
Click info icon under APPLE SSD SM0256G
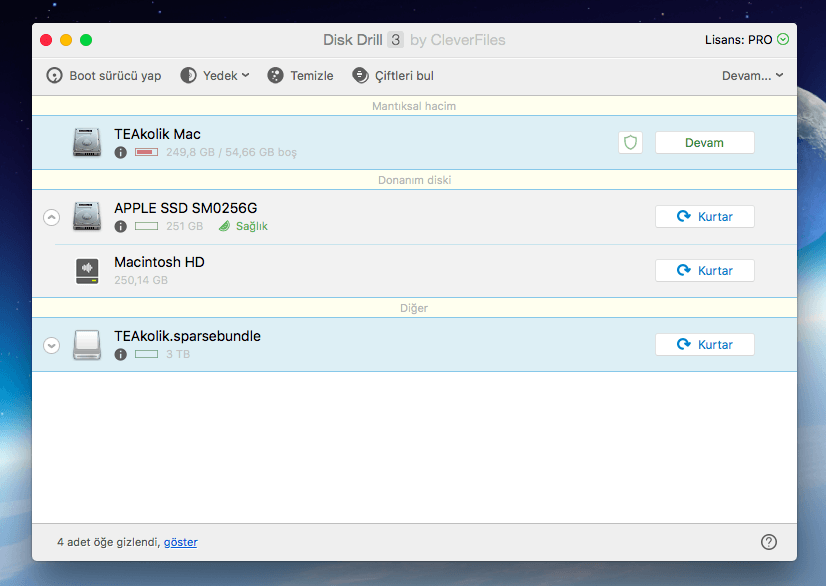[121, 226]
